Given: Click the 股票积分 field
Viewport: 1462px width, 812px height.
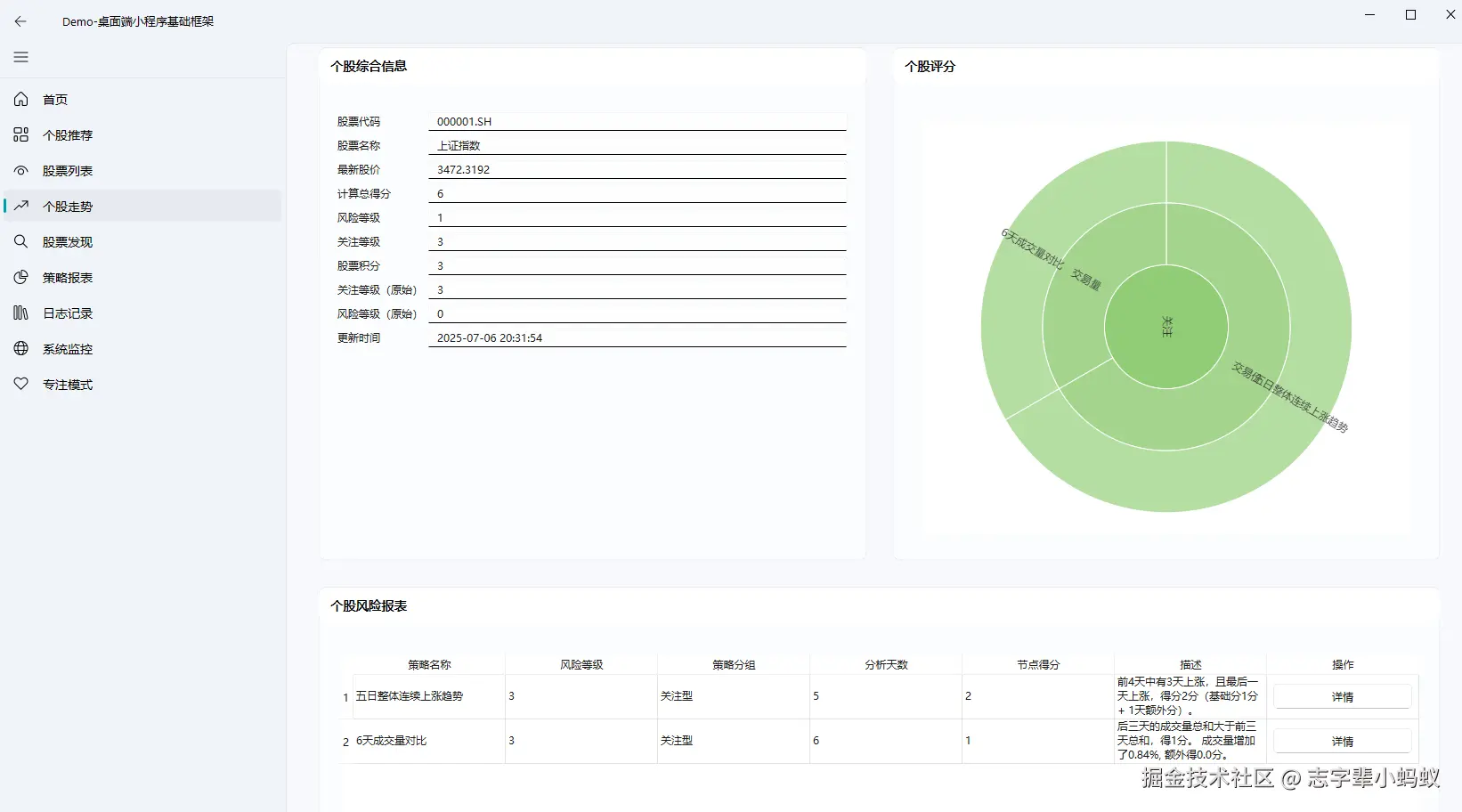Looking at the screenshot, I should click(637, 265).
